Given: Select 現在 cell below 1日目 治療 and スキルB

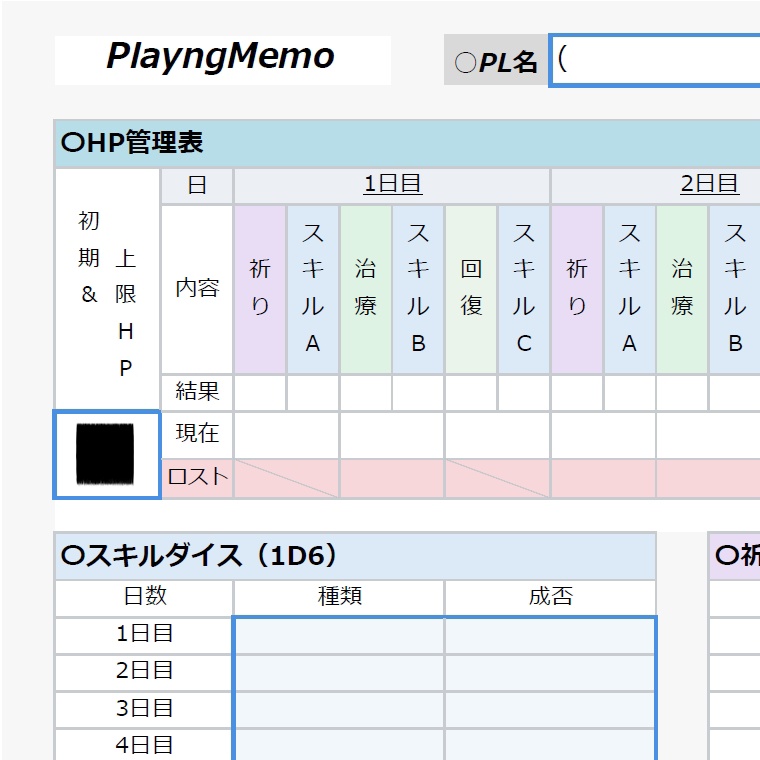Looking at the screenshot, I should coord(392,435).
